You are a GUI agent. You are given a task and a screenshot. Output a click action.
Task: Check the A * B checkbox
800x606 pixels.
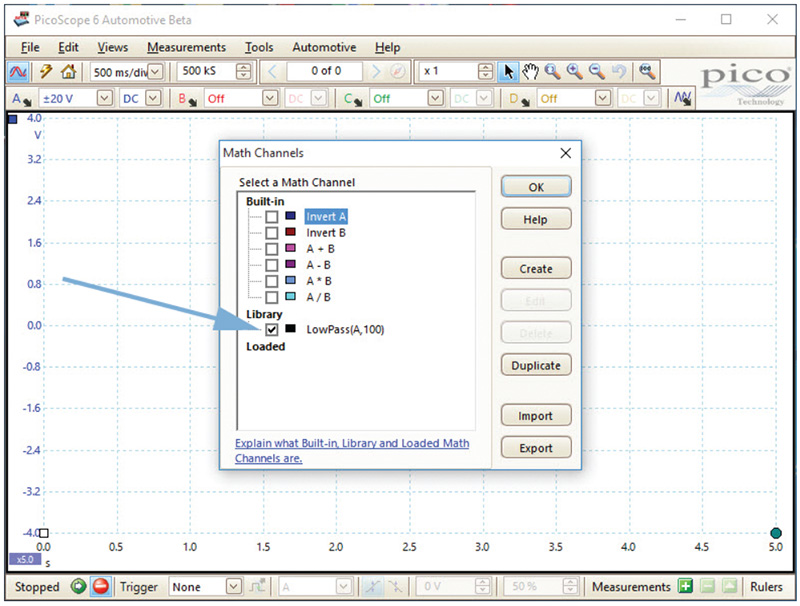tap(271, 282)
